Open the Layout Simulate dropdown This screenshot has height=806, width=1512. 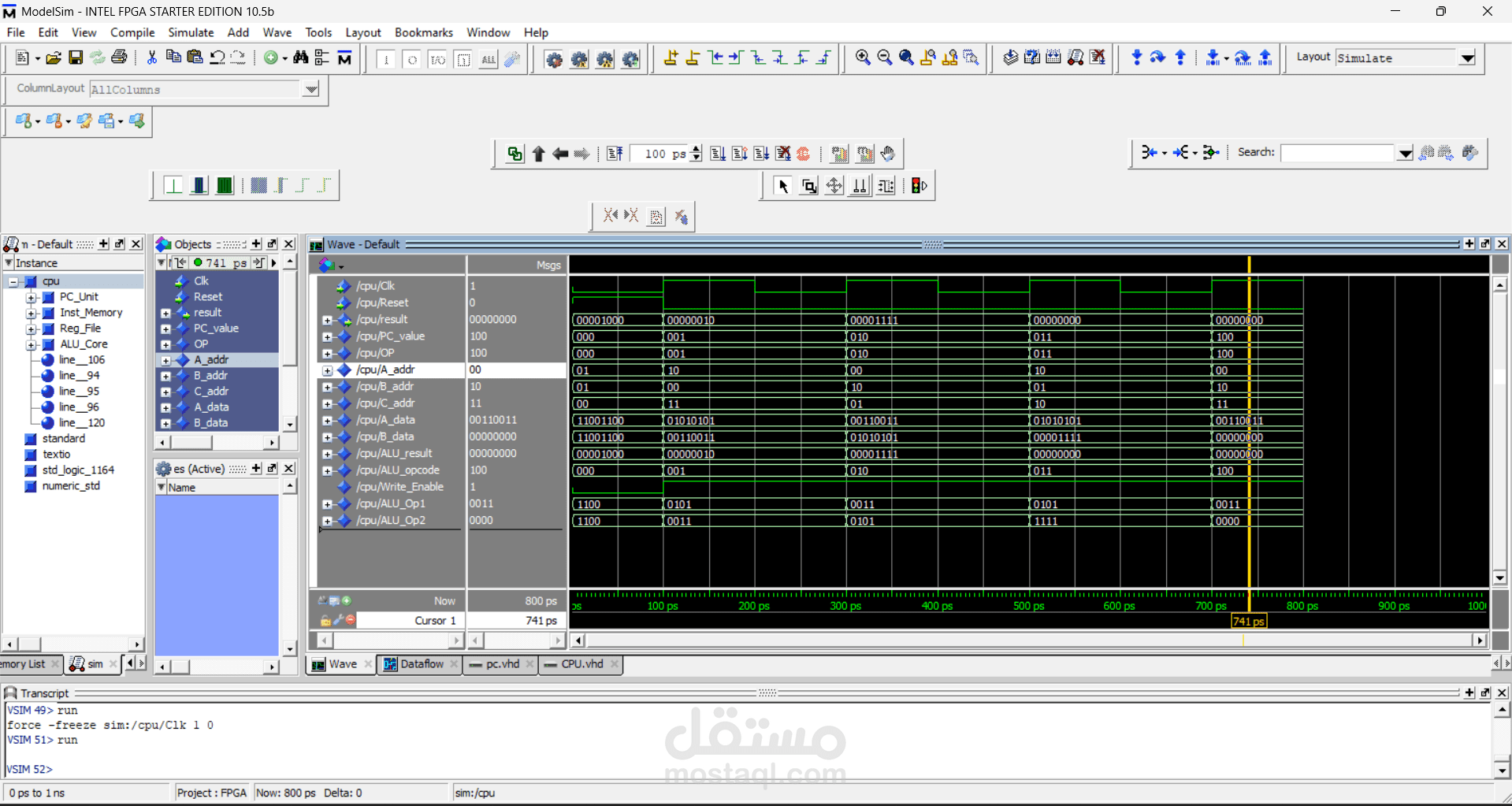pos(1467,58)
